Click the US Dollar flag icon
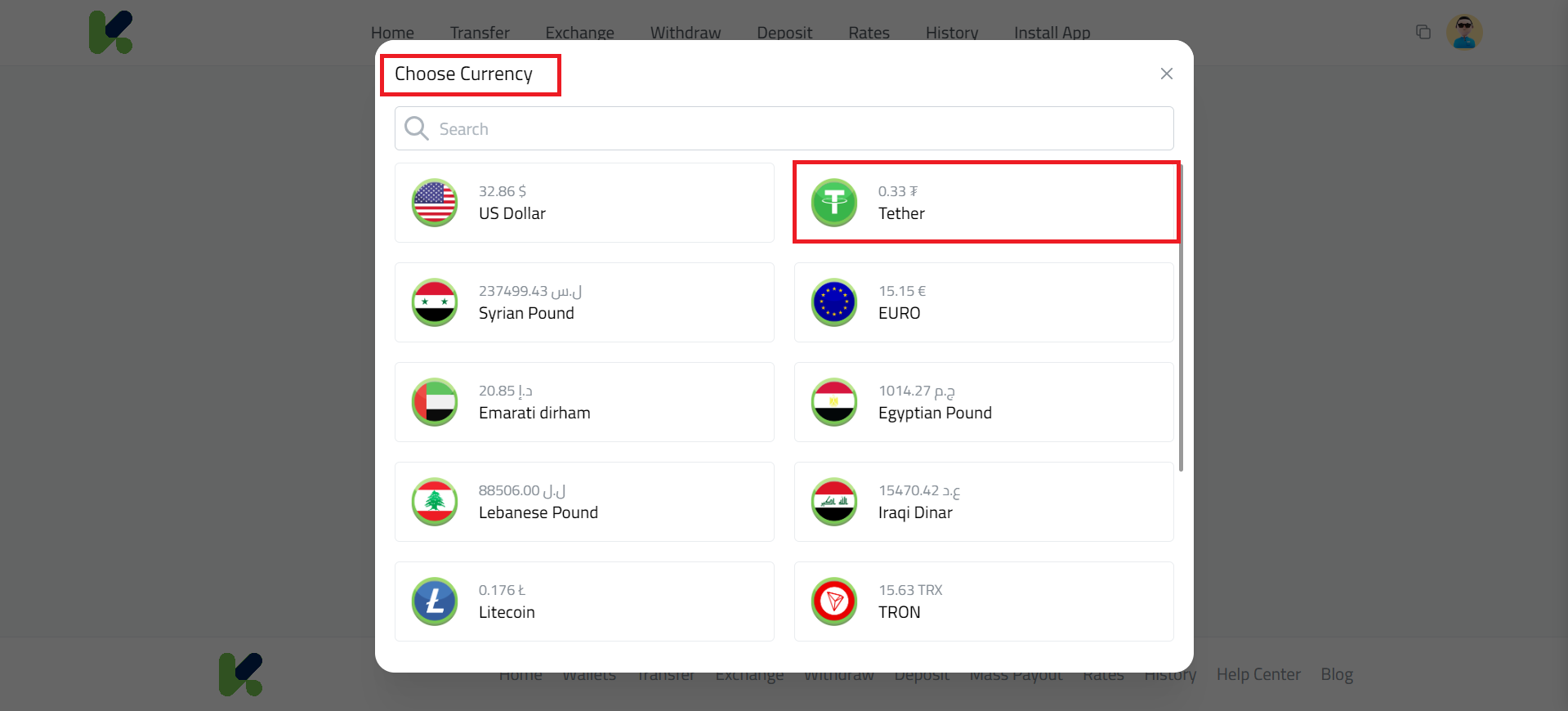Image resolution: width=1568 pixels, height=711 pixels. coord(435,203)
